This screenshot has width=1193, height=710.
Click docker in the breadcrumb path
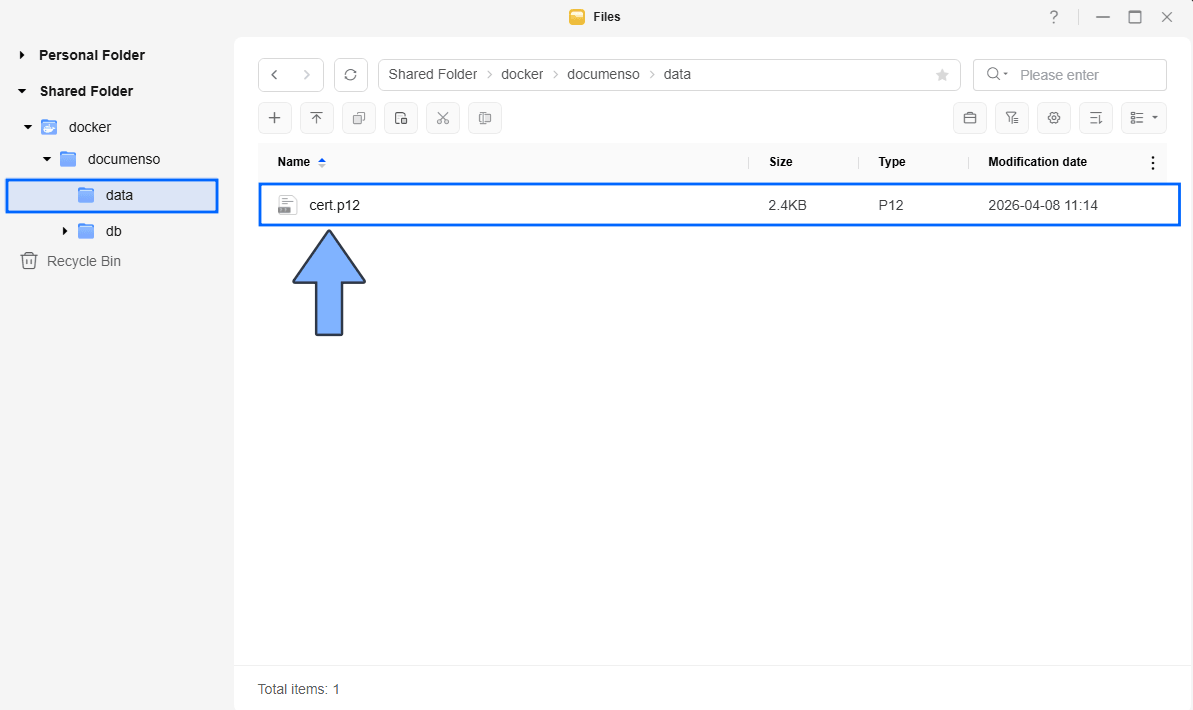(x=522, y=75)
